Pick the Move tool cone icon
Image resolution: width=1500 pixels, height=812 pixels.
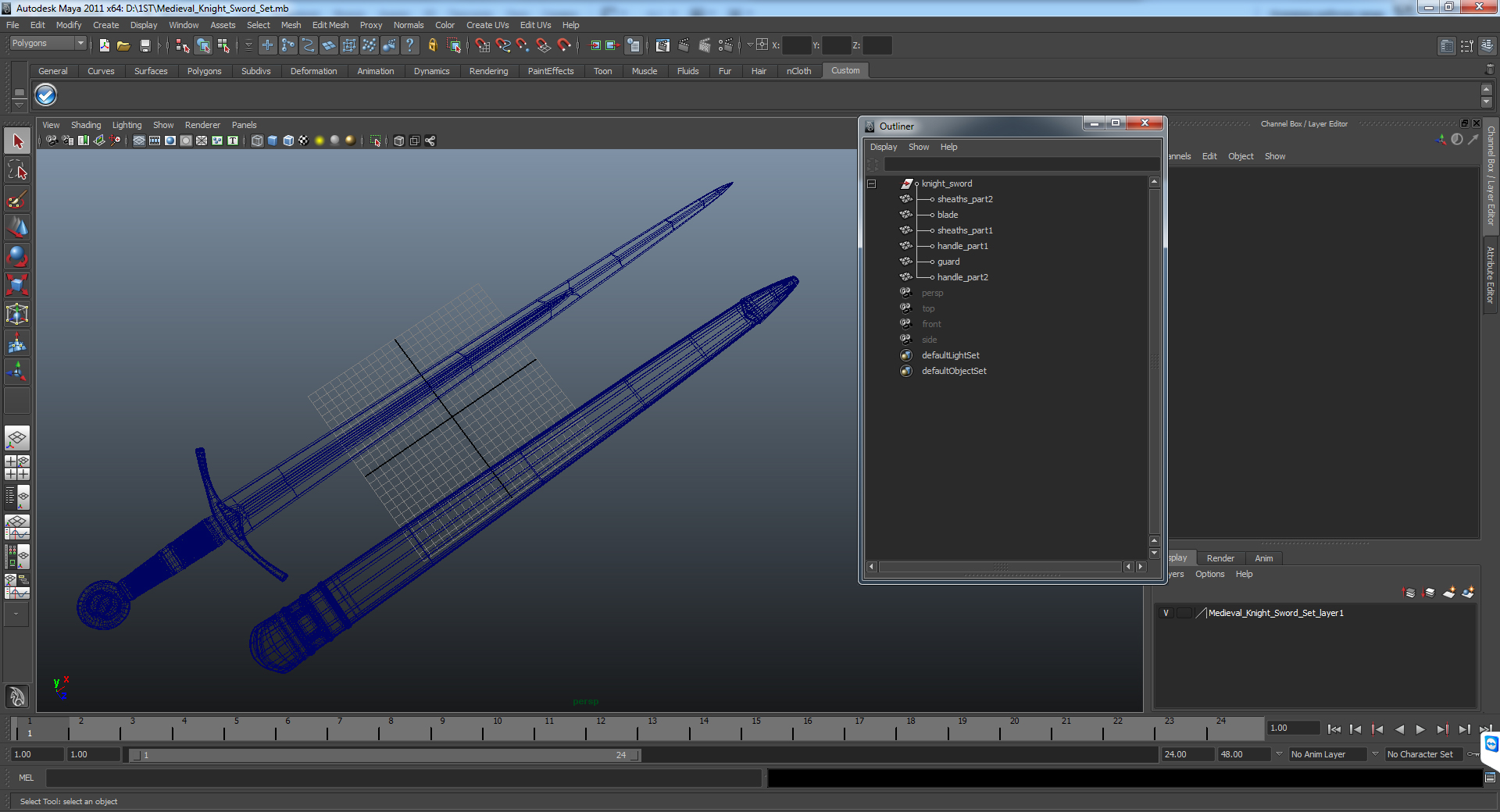(17, 227)
